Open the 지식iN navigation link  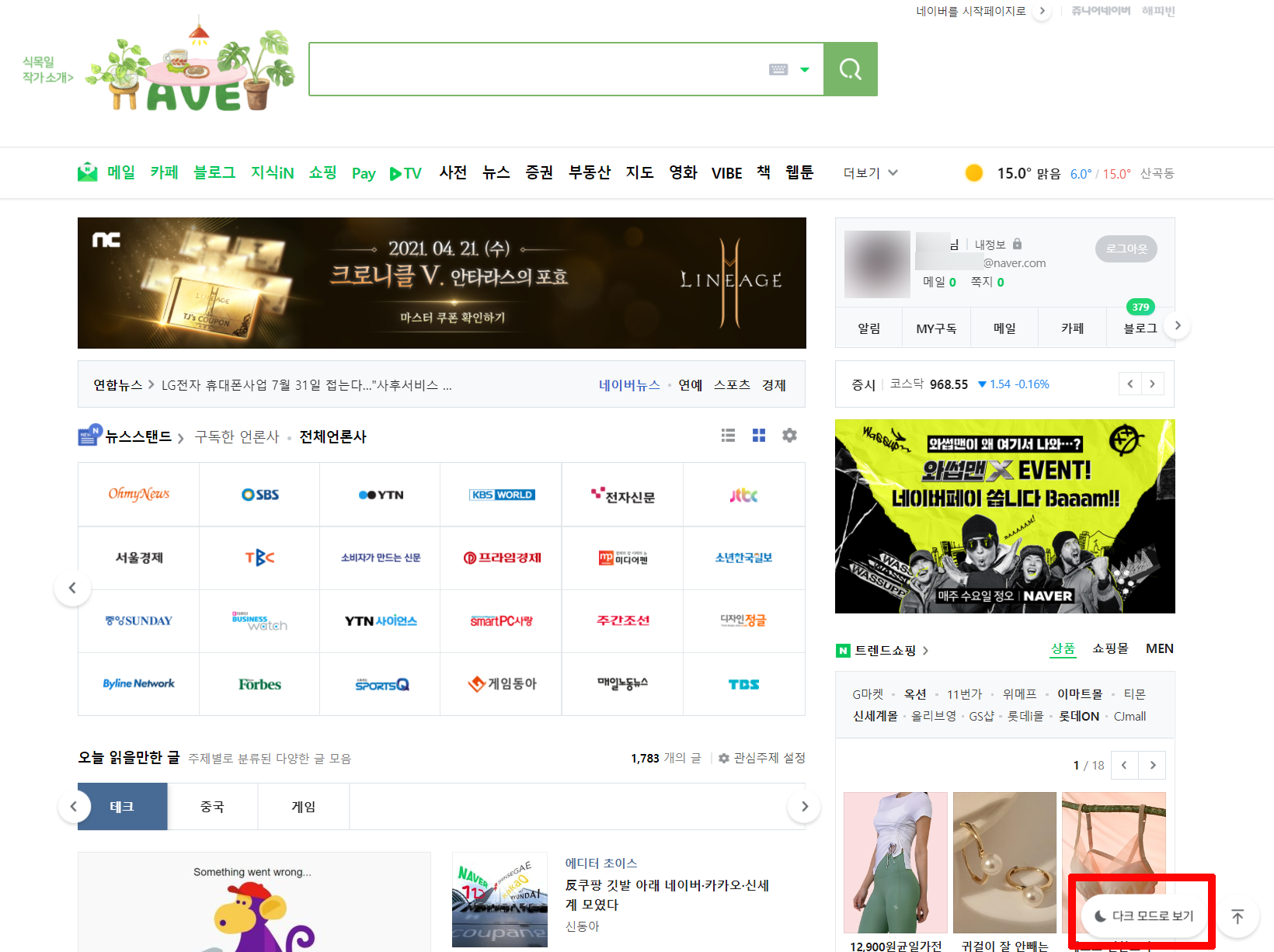(x=273, y=172)
